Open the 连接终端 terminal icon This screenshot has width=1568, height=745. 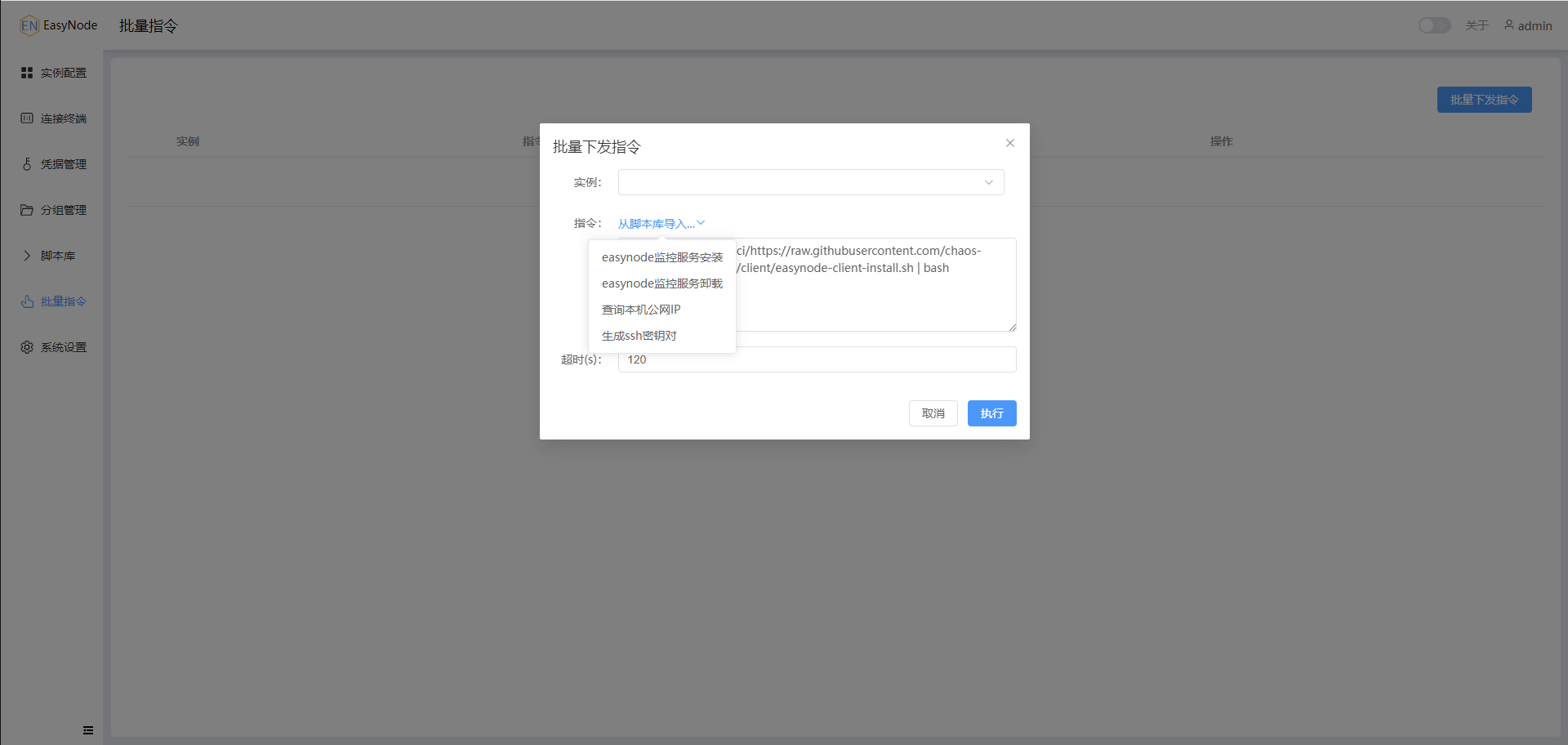coord(27,118)
